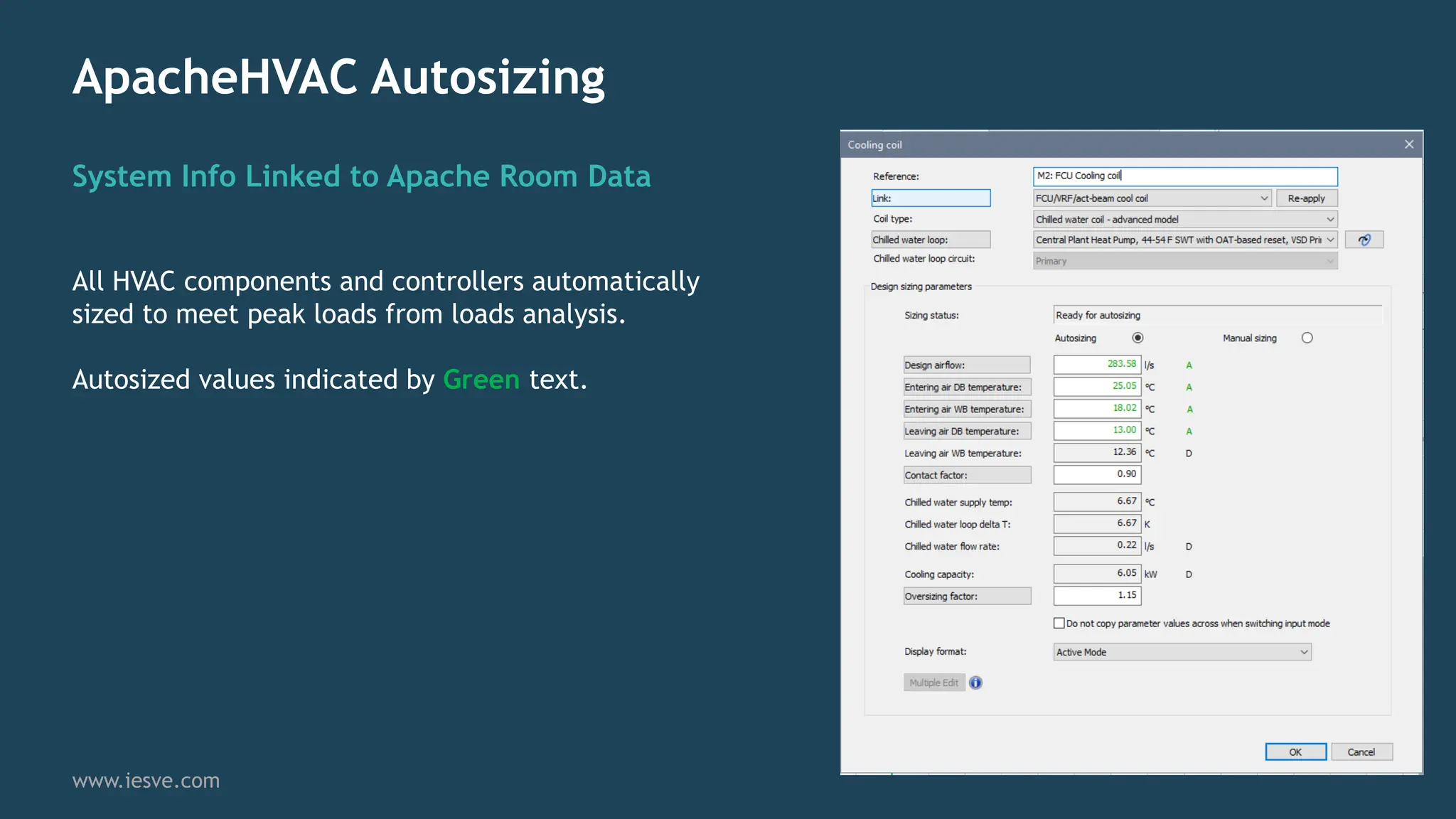The image size is (1456, 819).
Task: Click the Multiple Edit button
Action: click(933, 682)
